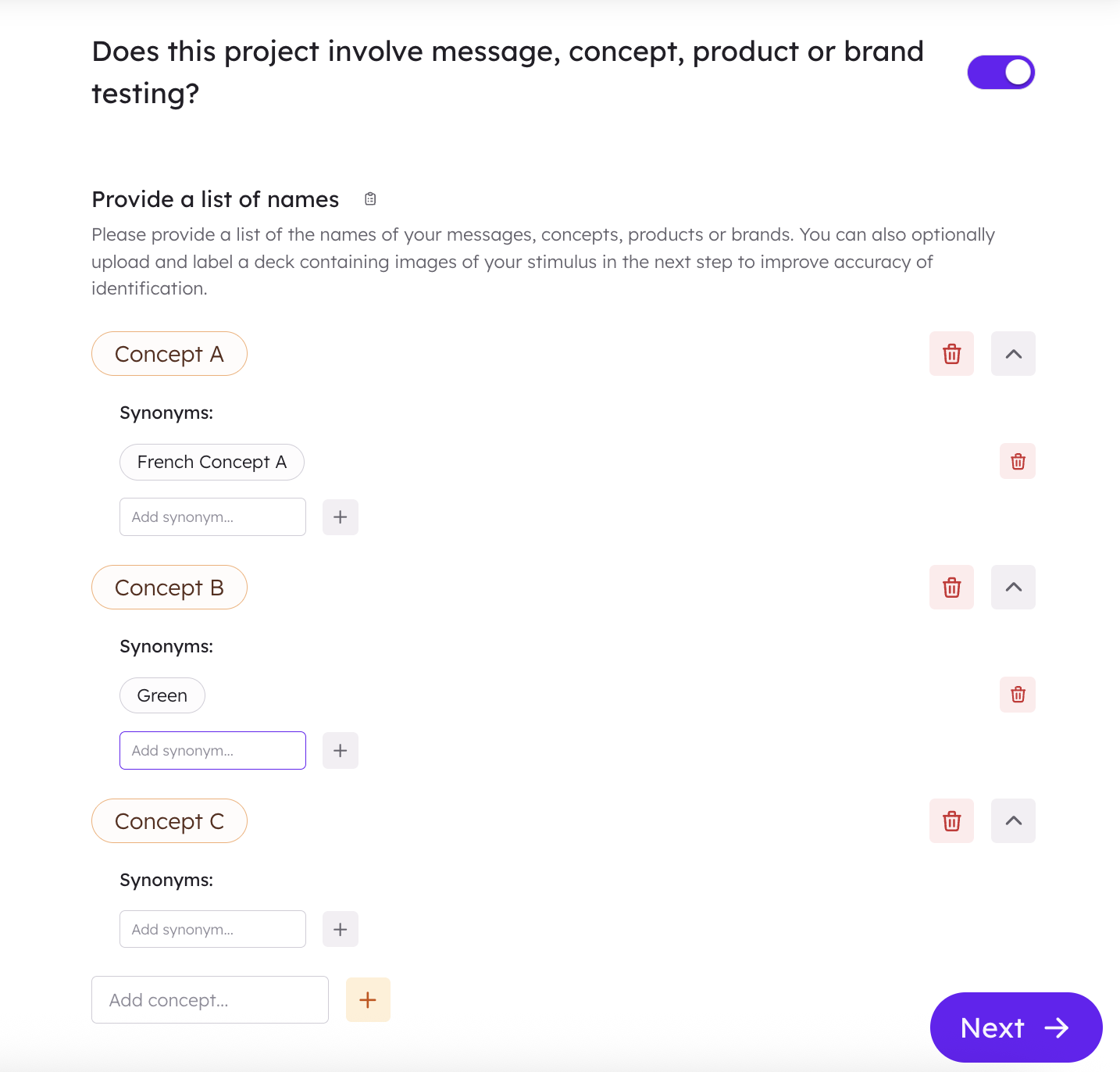Delete Concept C with trash icon
1120x1072 pixels.
tap(951, 821)
